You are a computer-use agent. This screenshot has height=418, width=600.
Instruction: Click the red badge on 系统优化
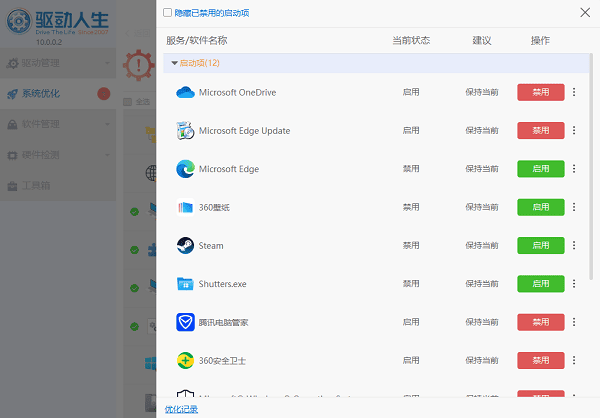tap(104, 94)
